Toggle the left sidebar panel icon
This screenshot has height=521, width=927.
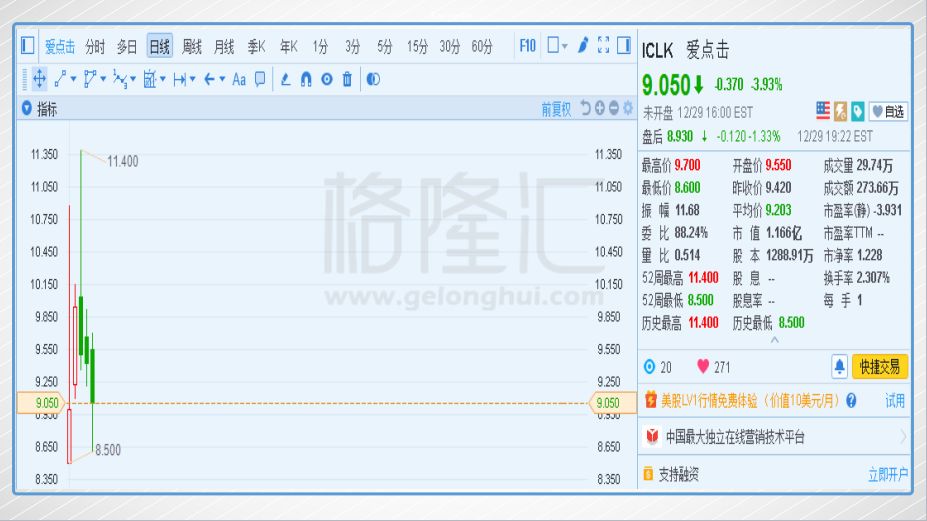(x=27, y=46)
